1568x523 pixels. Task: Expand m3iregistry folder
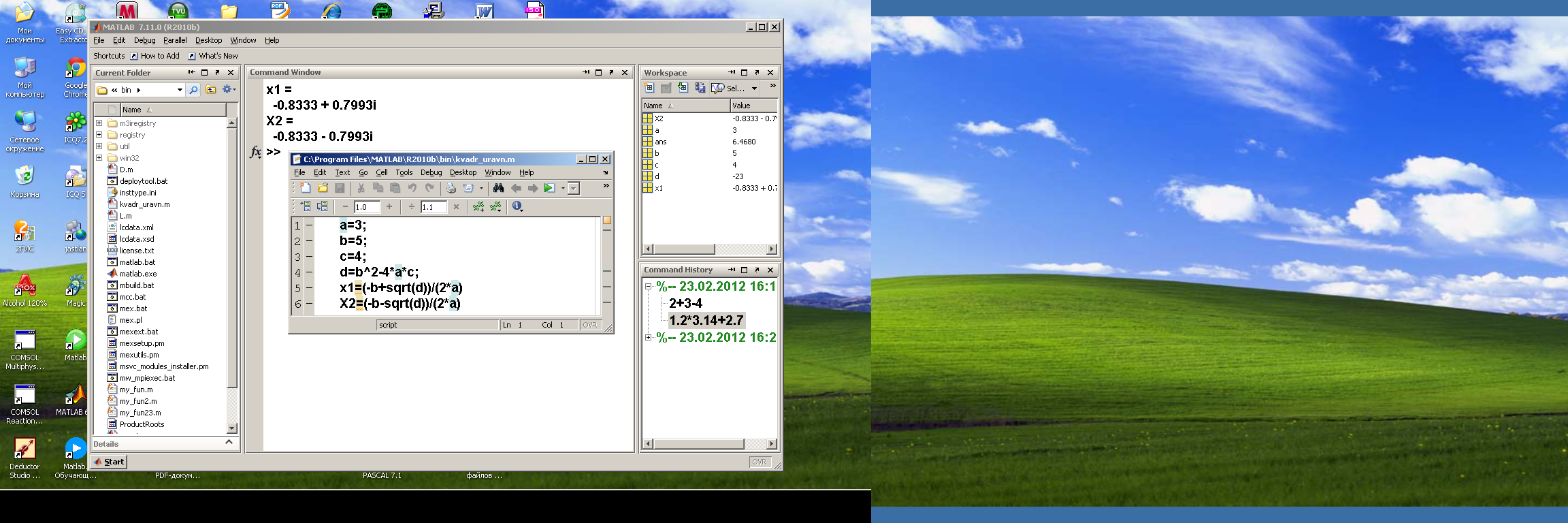[99, 123]
